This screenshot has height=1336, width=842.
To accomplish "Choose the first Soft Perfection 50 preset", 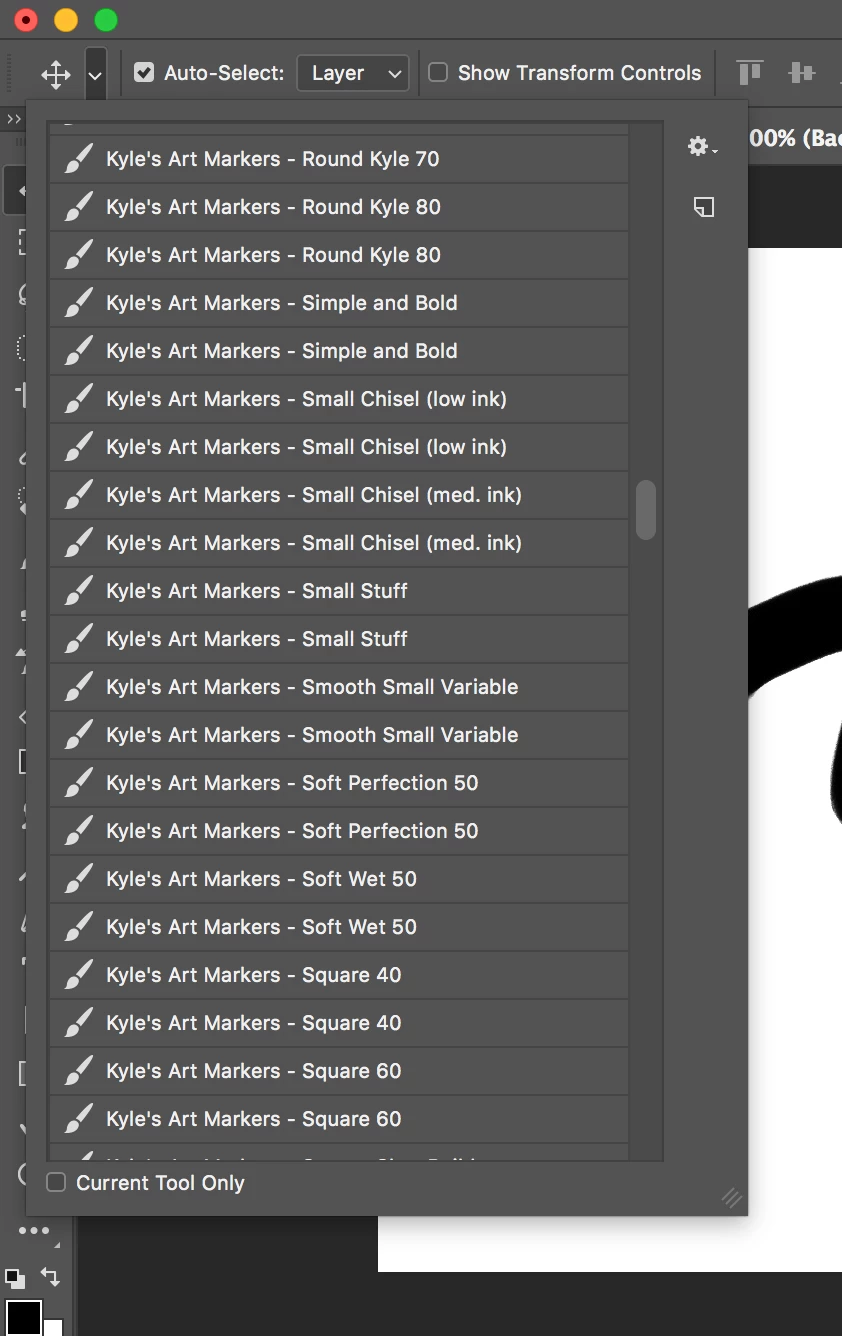I will (339, 783).
